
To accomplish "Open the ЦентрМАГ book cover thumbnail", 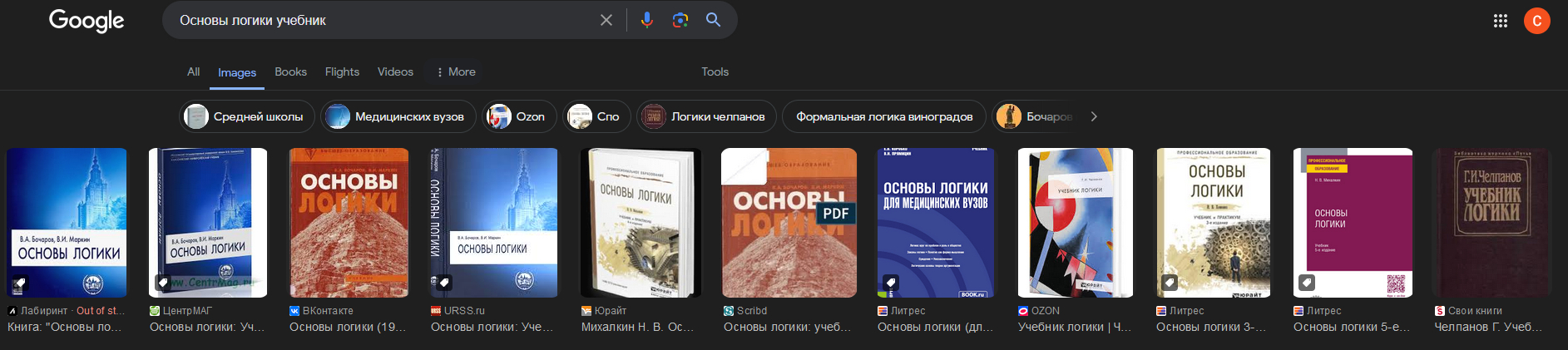I will (x=207, y=223).
